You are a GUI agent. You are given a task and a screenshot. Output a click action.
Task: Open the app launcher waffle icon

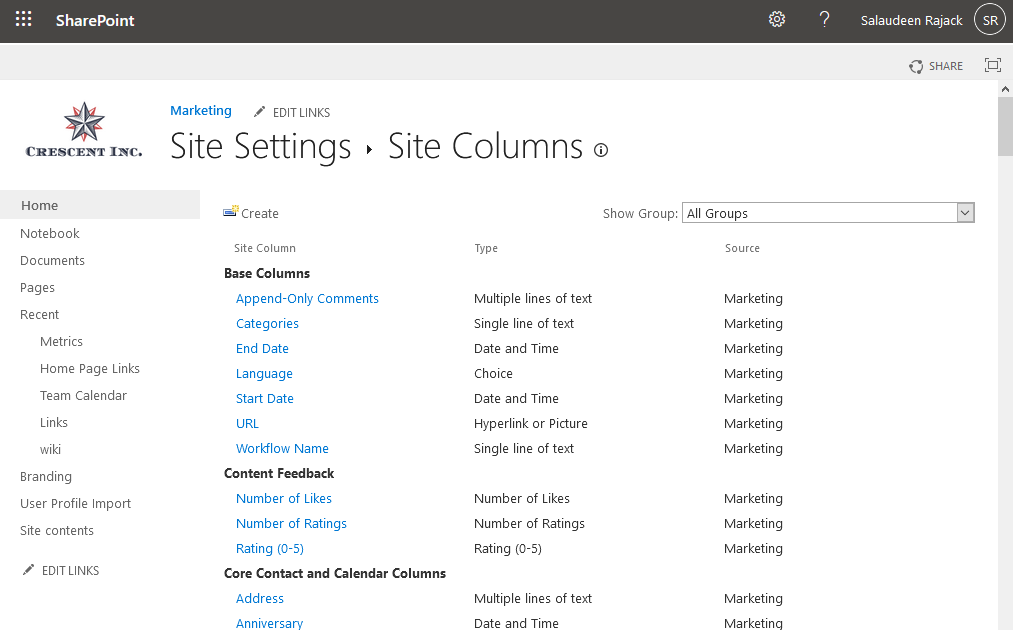tap(24, 20)
